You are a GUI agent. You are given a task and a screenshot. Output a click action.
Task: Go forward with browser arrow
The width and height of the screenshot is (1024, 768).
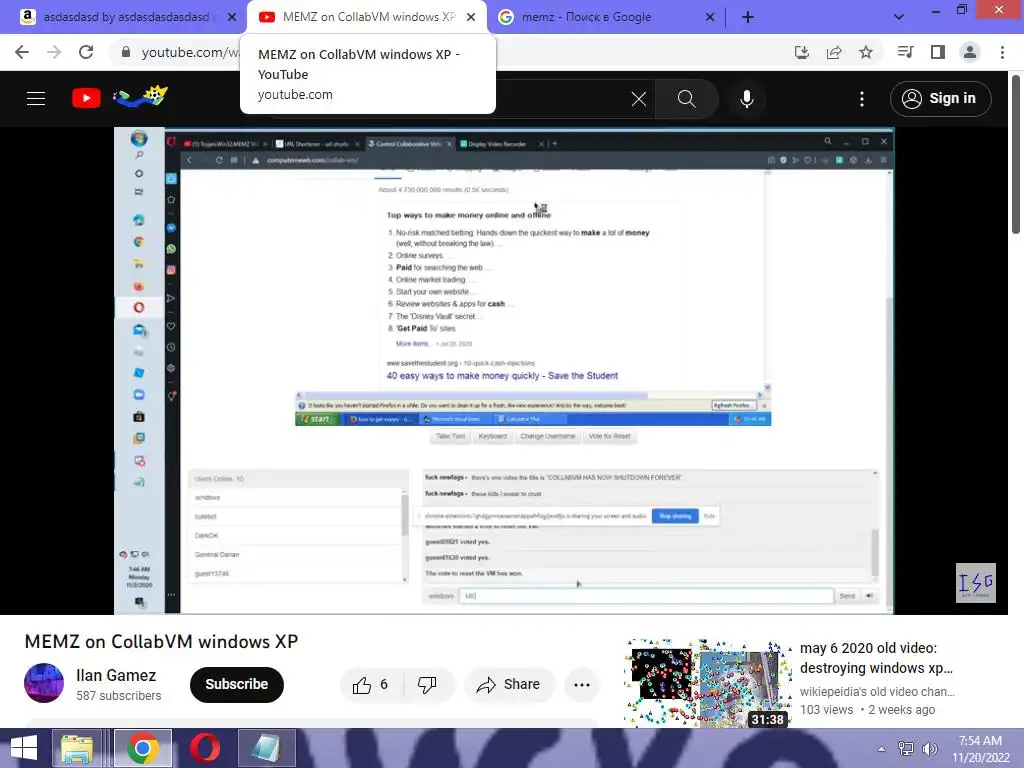point(54,52)
